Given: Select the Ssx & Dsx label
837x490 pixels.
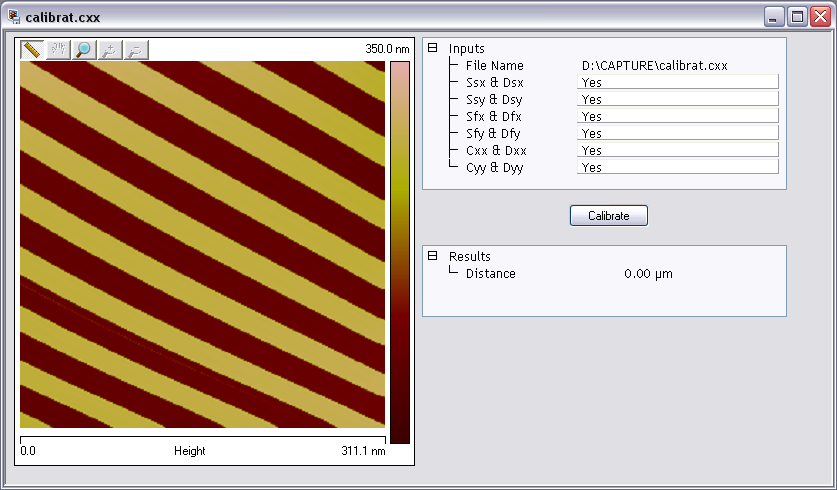Looking at the screenshot, I should (x=494, y=83).
